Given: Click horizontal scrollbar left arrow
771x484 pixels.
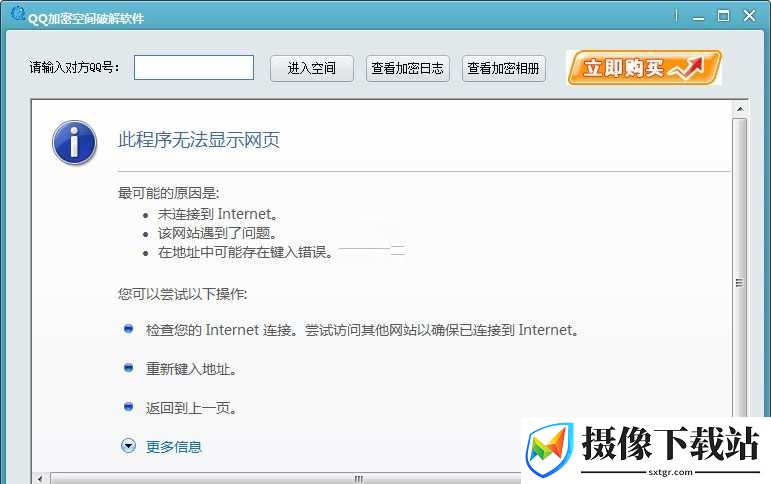Looking at the screenshot, I should tap(40, 478).
